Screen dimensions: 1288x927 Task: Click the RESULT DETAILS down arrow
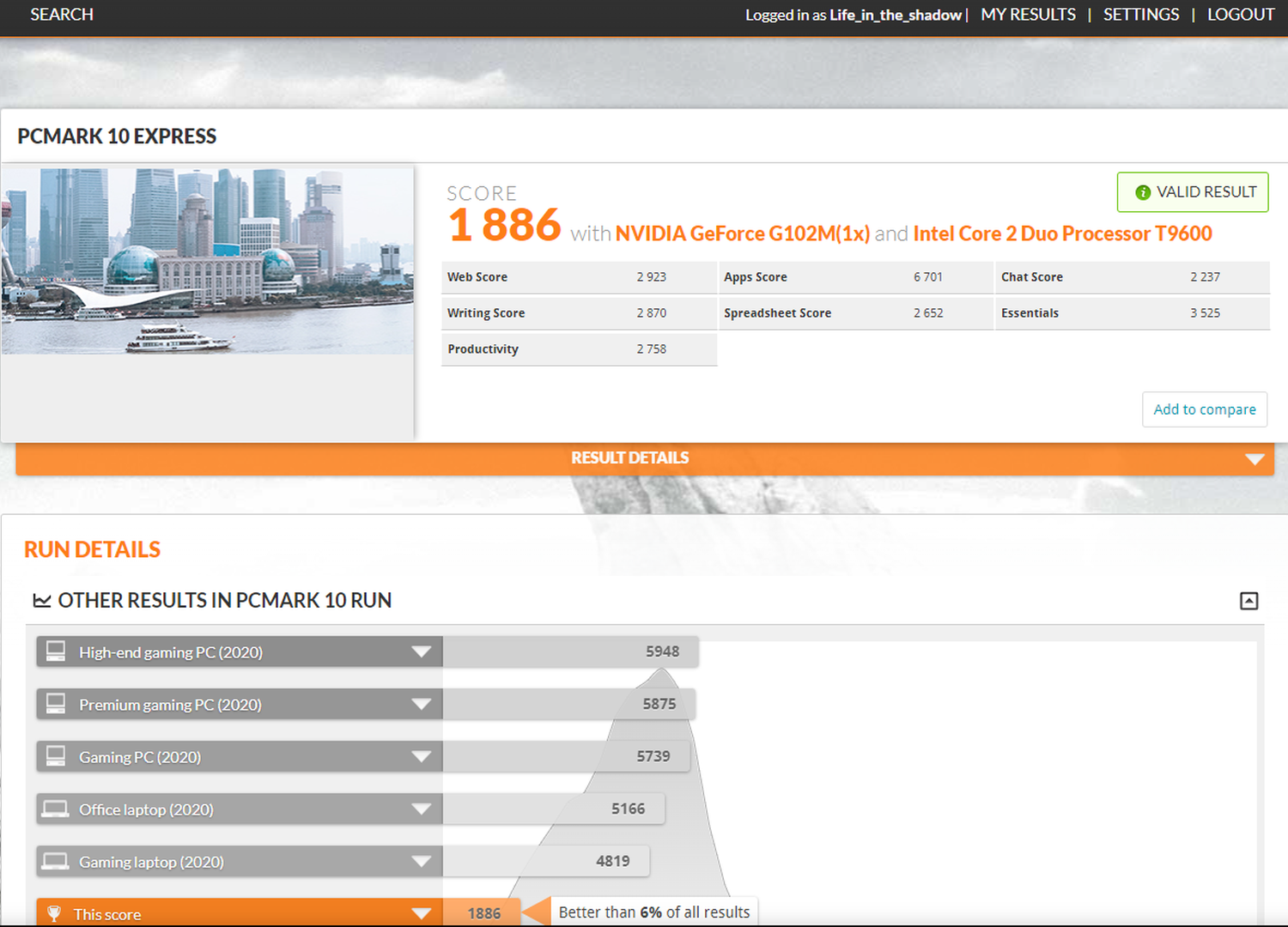1255,459
